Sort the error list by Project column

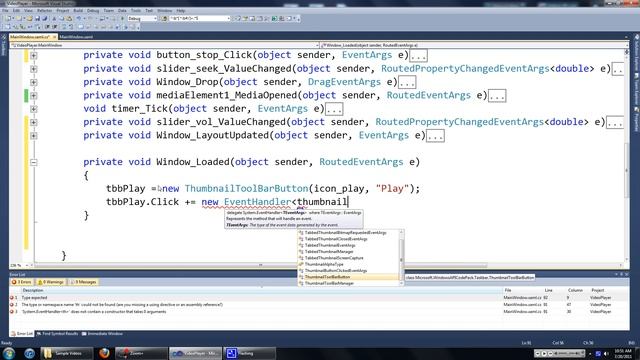pyautogui.click(x=608, y=291)
